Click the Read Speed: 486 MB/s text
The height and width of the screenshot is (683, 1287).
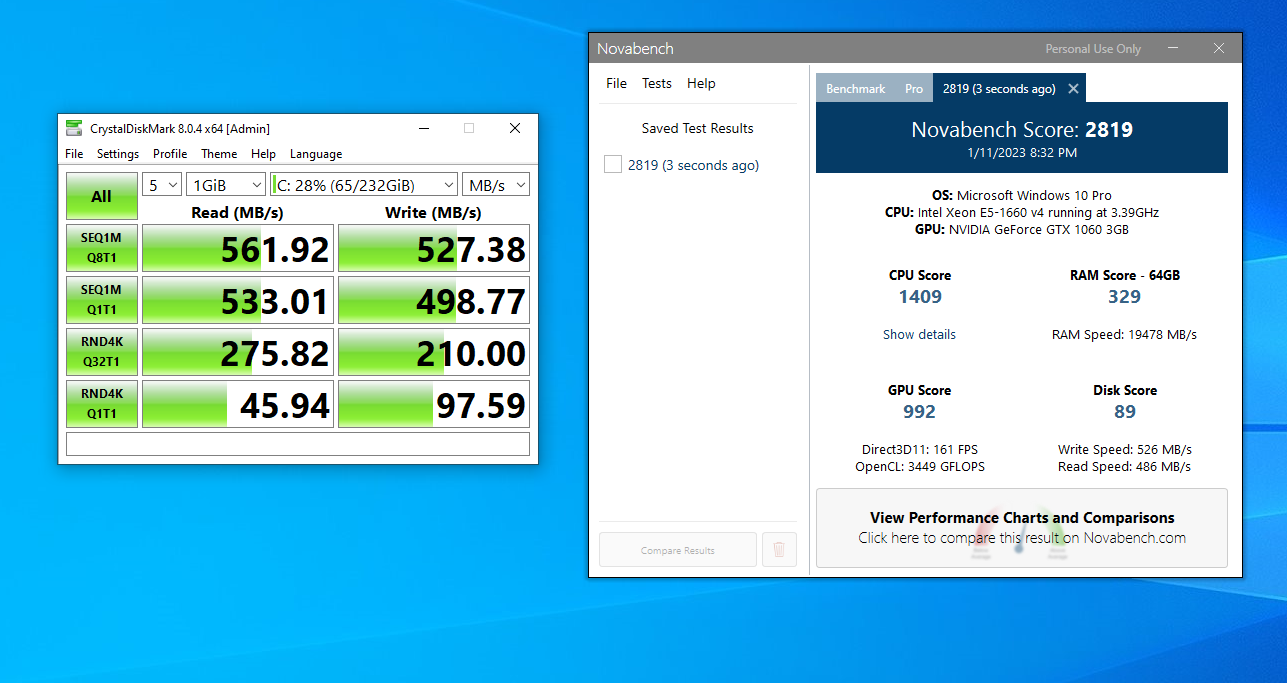tap(1125, 466)
